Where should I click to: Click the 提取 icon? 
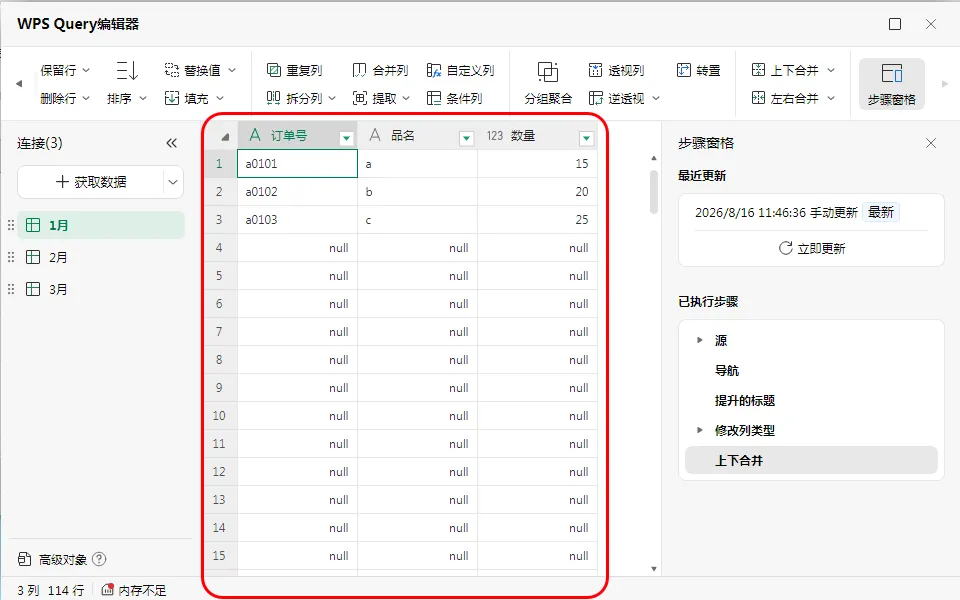point(360,98)
